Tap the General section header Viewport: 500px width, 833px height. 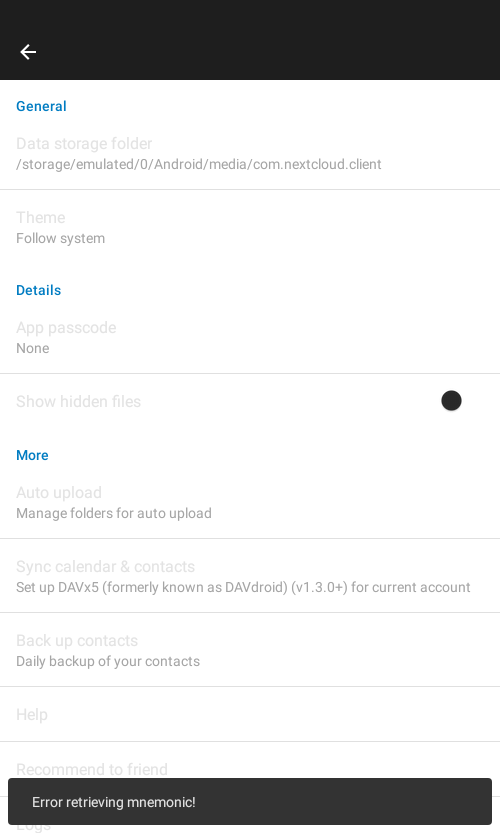pos(41,106)
